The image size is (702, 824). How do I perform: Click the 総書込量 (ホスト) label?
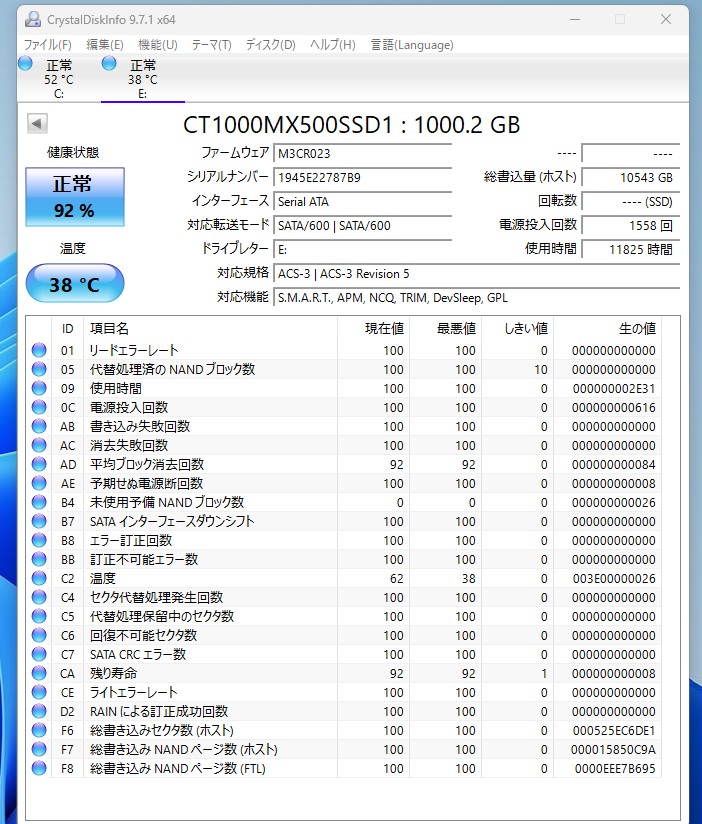[x=530, y=177]
